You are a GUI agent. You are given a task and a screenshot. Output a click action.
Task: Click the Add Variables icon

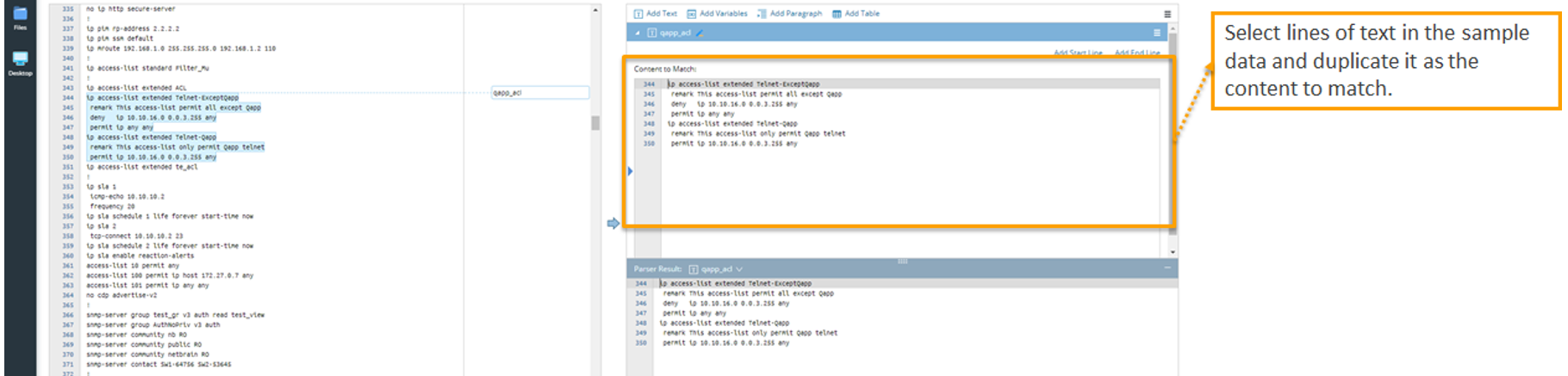(692, 14)
